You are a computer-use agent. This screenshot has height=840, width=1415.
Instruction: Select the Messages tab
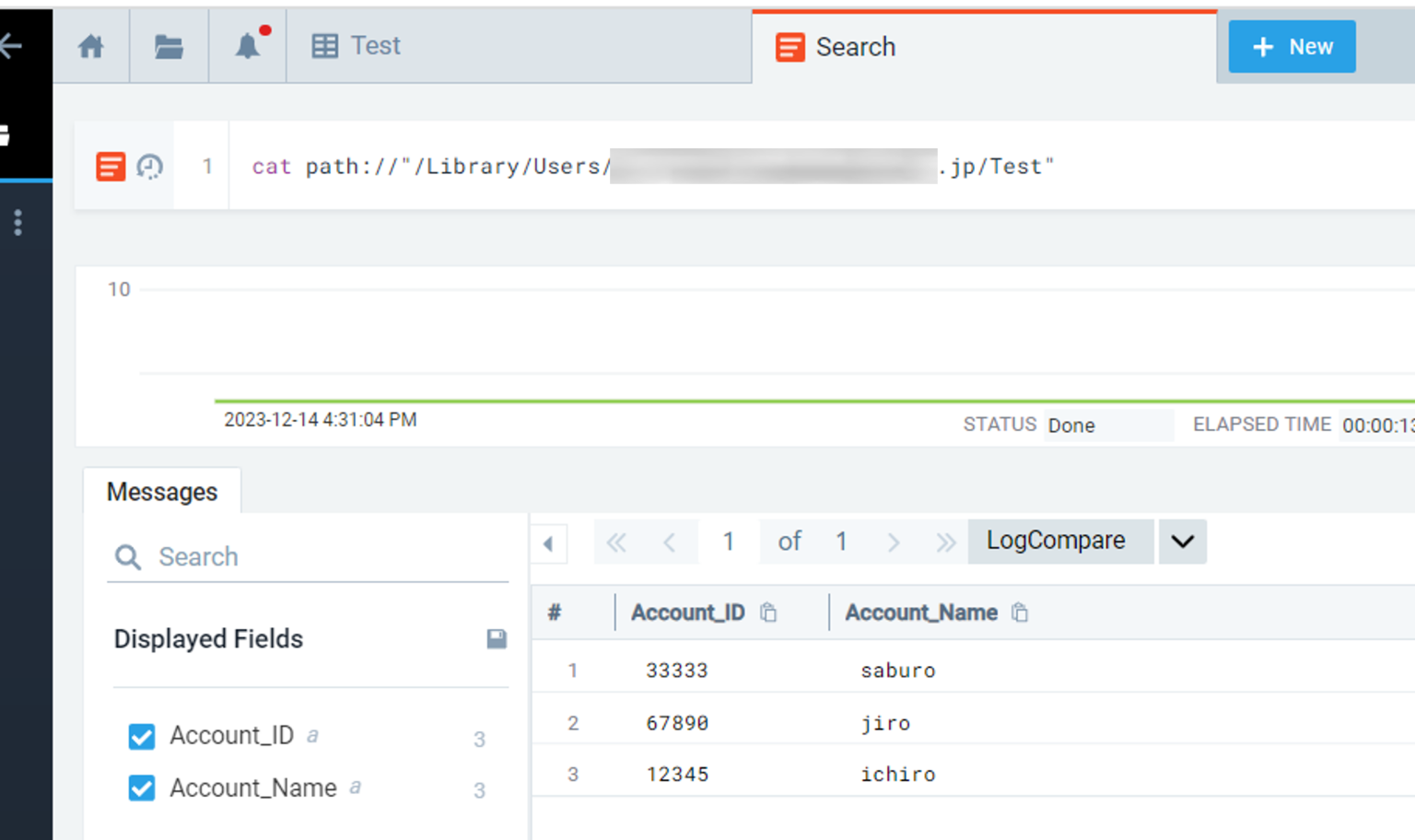(x=162, y=491)
